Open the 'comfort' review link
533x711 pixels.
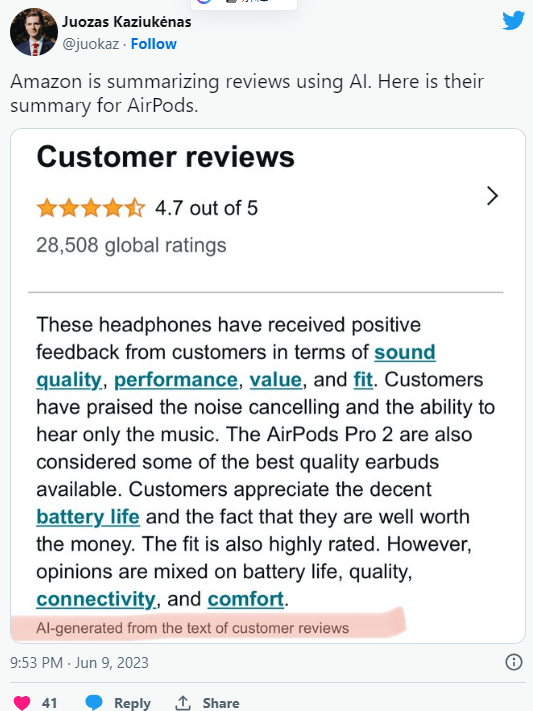(x=245, y=599)
